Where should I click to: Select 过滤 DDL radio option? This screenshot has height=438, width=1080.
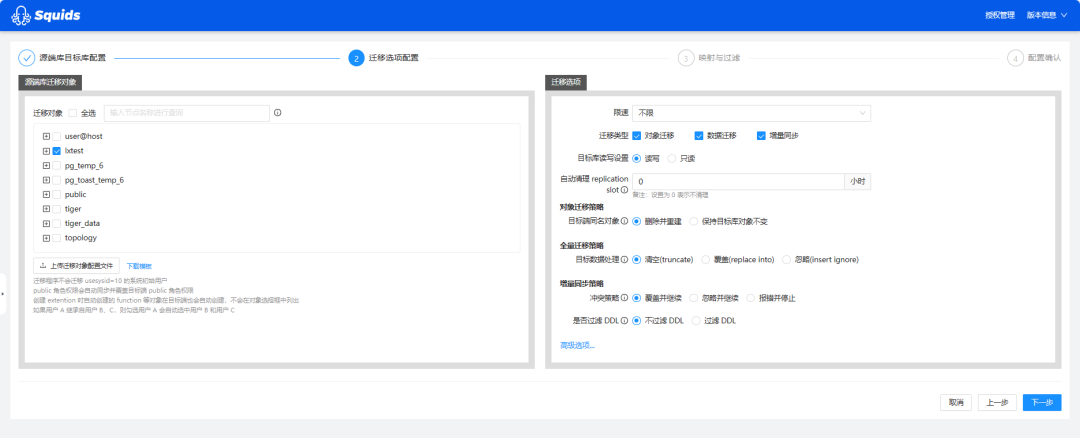pyautogui.click(x=696, y=320)
